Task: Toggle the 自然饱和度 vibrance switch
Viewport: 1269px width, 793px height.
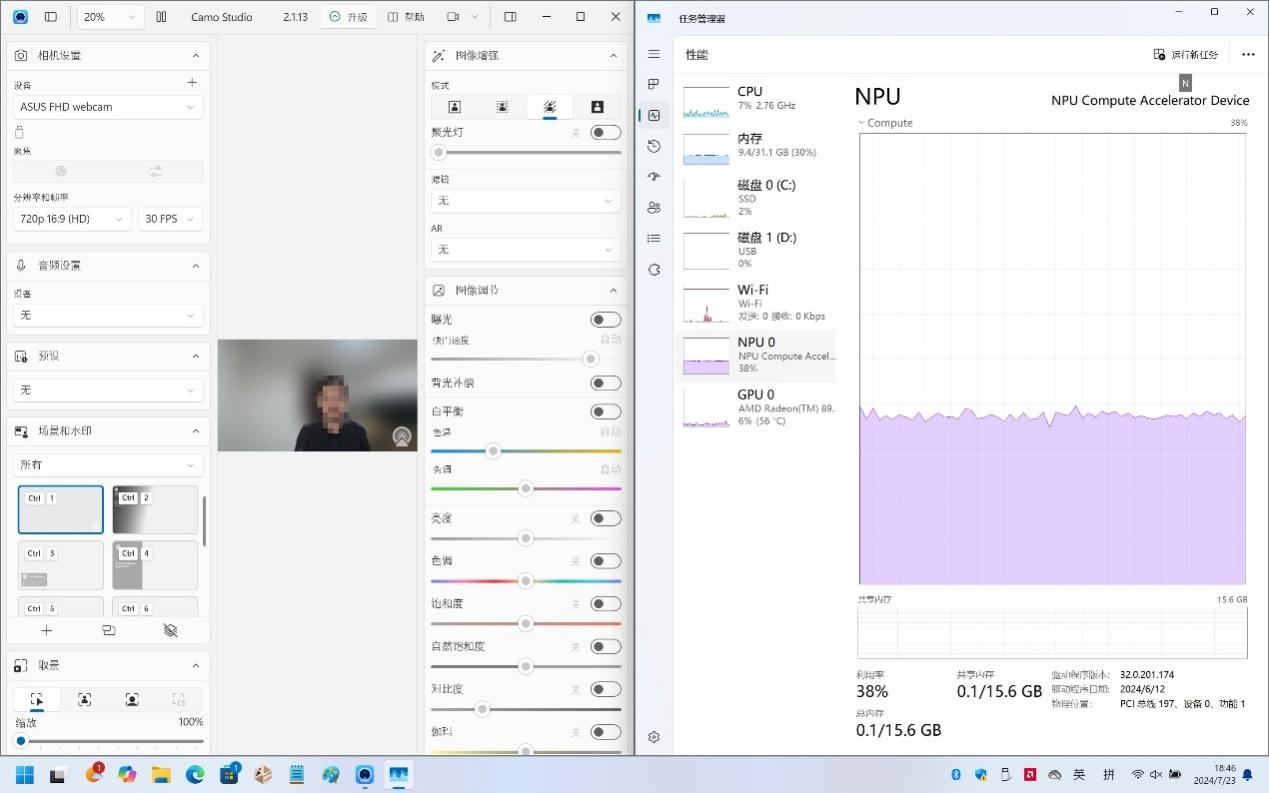Action: pos(605,647)
